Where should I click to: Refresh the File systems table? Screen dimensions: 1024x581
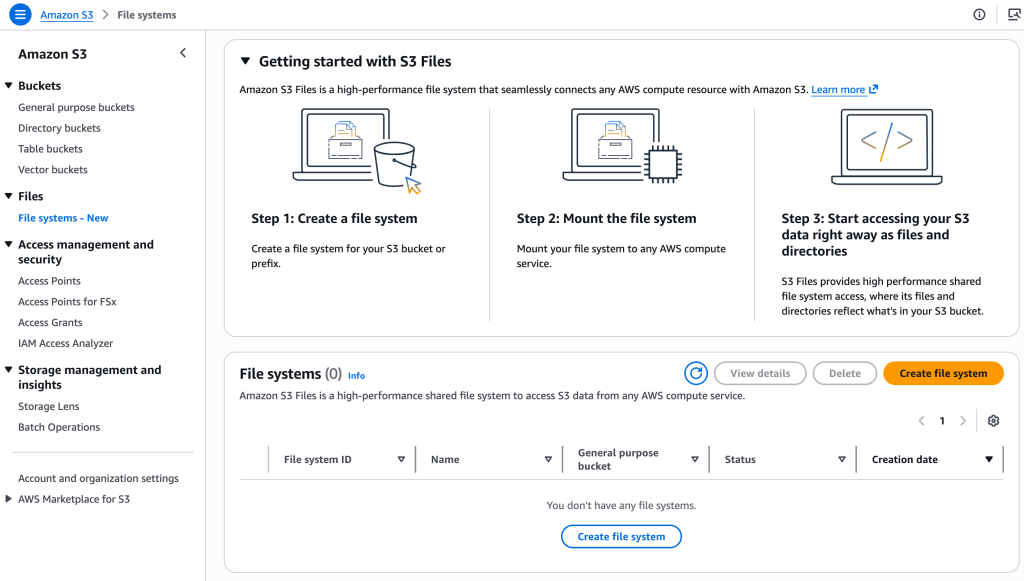pos(696,373)
